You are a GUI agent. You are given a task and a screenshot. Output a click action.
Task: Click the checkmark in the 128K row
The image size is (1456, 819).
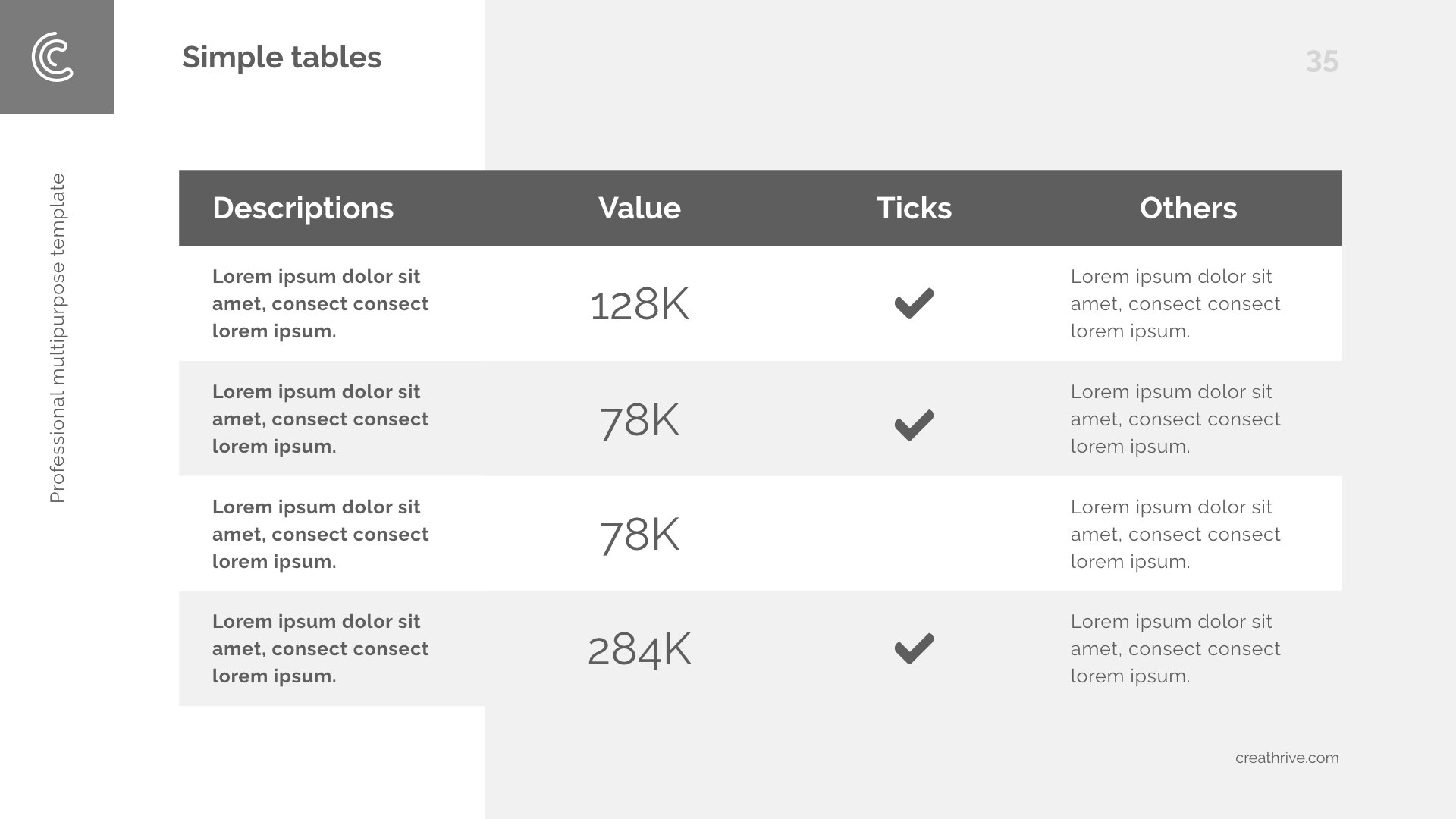tap(914, 303)
